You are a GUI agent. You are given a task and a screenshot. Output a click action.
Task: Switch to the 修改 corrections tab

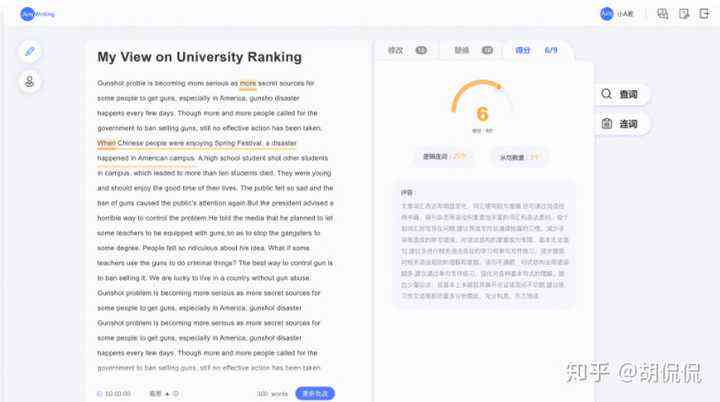[x=407, y=50]
